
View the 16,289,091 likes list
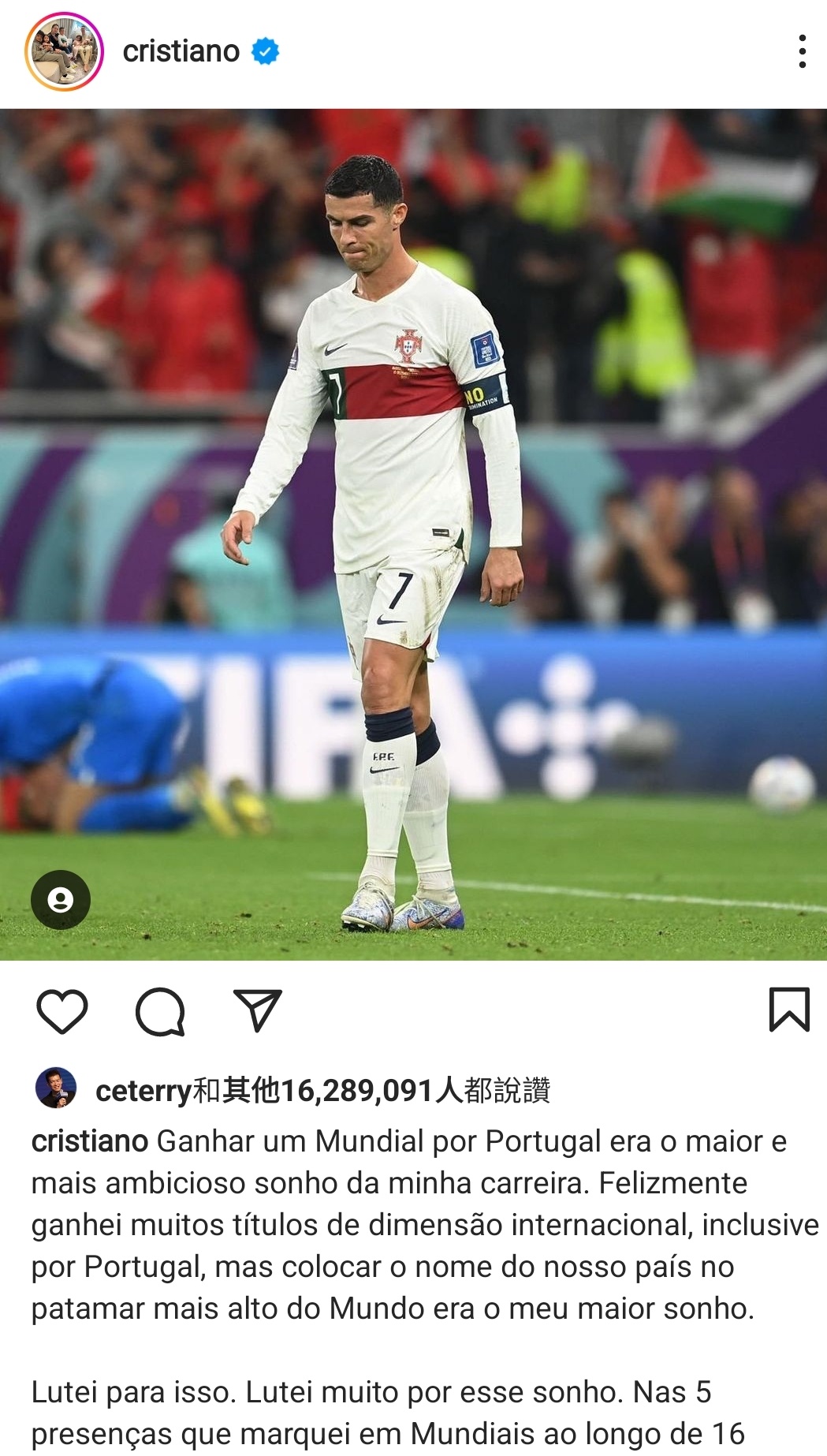(x=357, y=1091)
